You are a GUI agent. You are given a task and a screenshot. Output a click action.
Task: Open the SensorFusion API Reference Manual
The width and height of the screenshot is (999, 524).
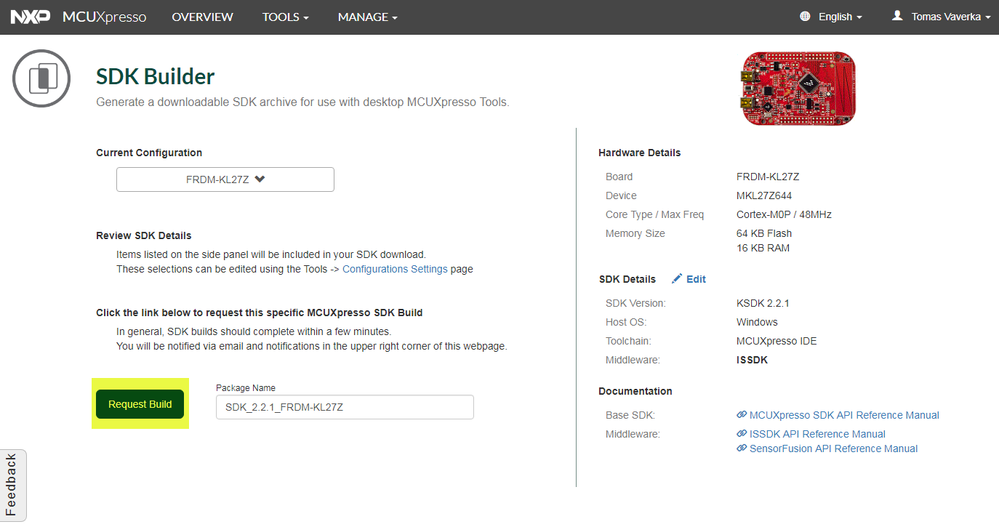[x=833, y=449]
